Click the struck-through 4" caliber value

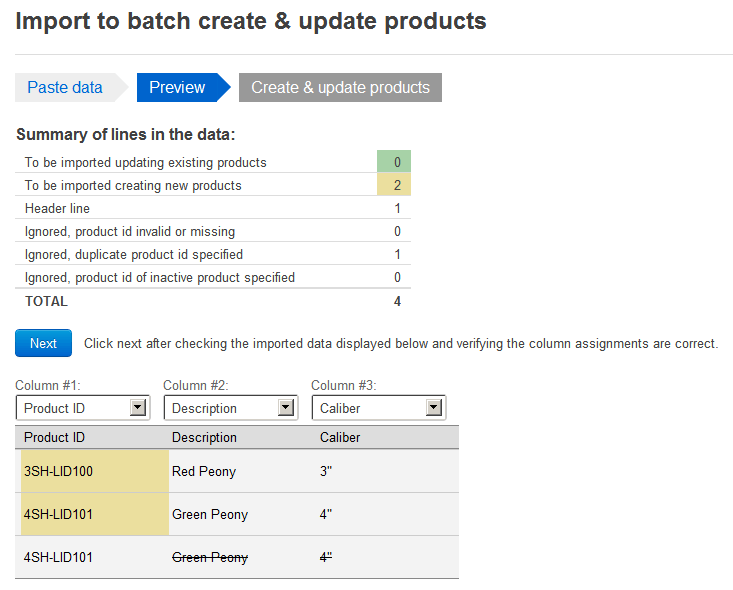326,557
